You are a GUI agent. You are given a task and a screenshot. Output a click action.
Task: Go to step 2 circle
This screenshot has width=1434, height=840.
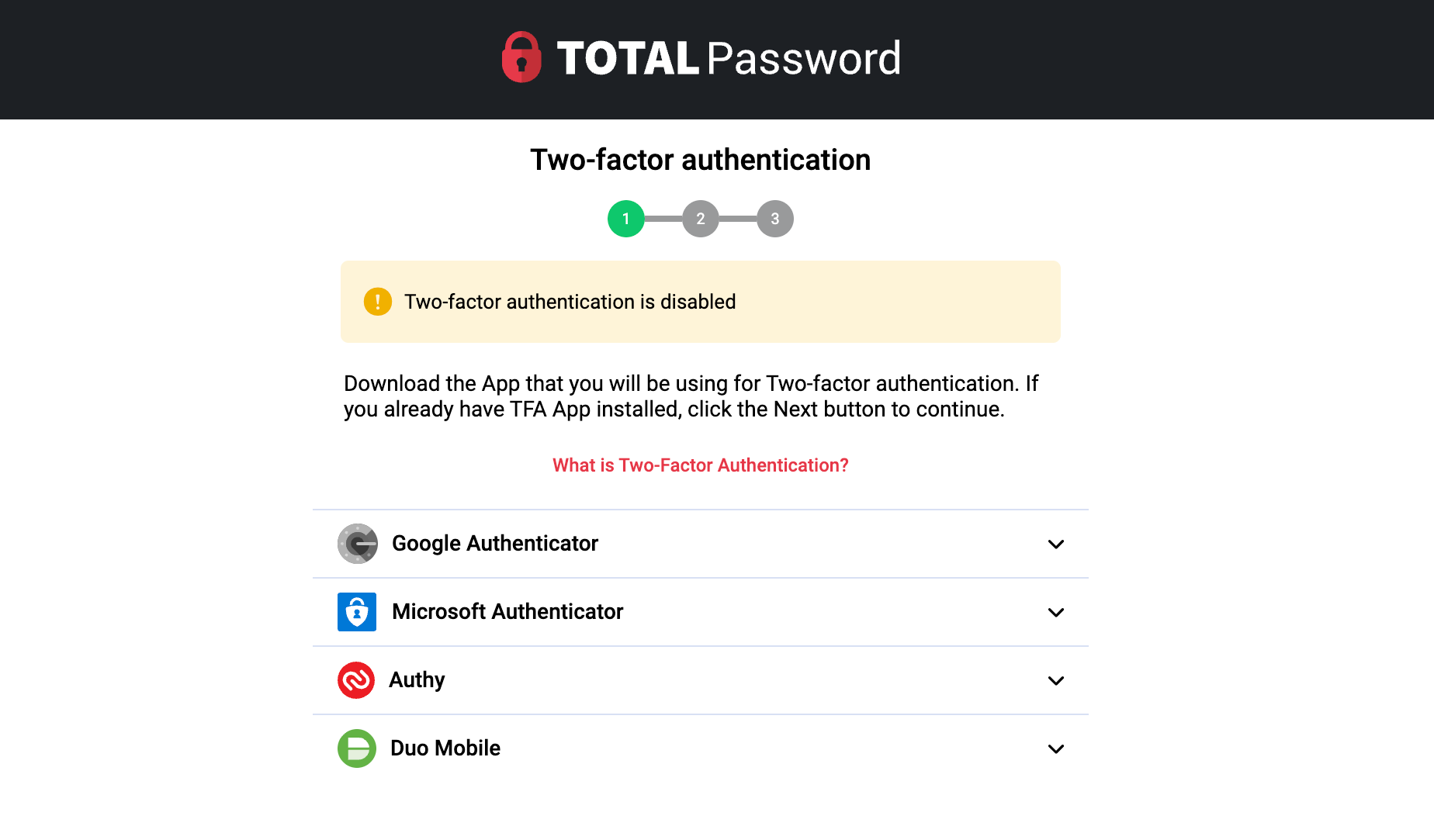[x=701, y=219]
